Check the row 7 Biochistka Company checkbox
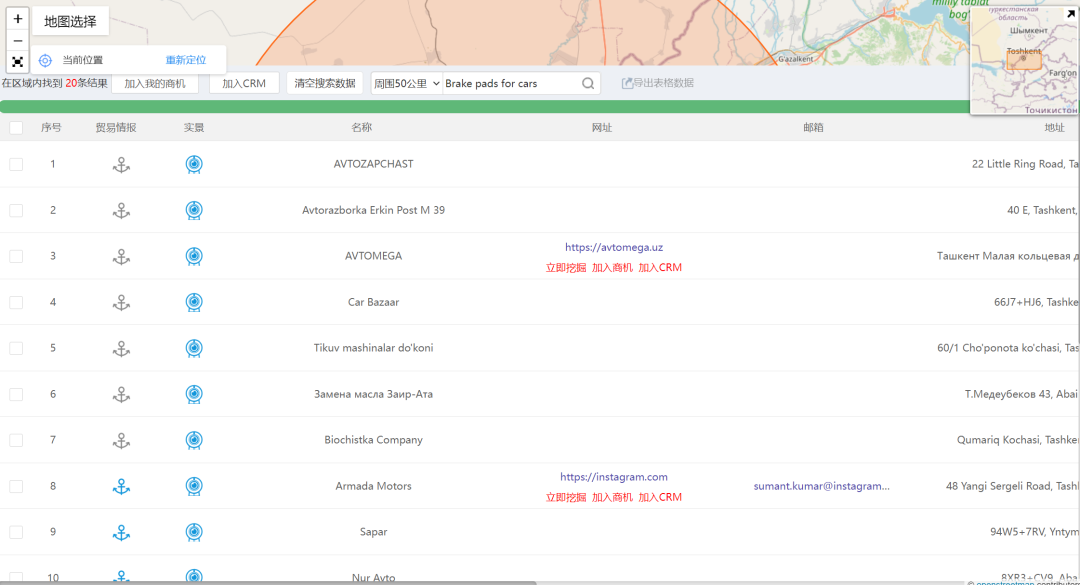1080x585 pixels. [x=16, y=440]
